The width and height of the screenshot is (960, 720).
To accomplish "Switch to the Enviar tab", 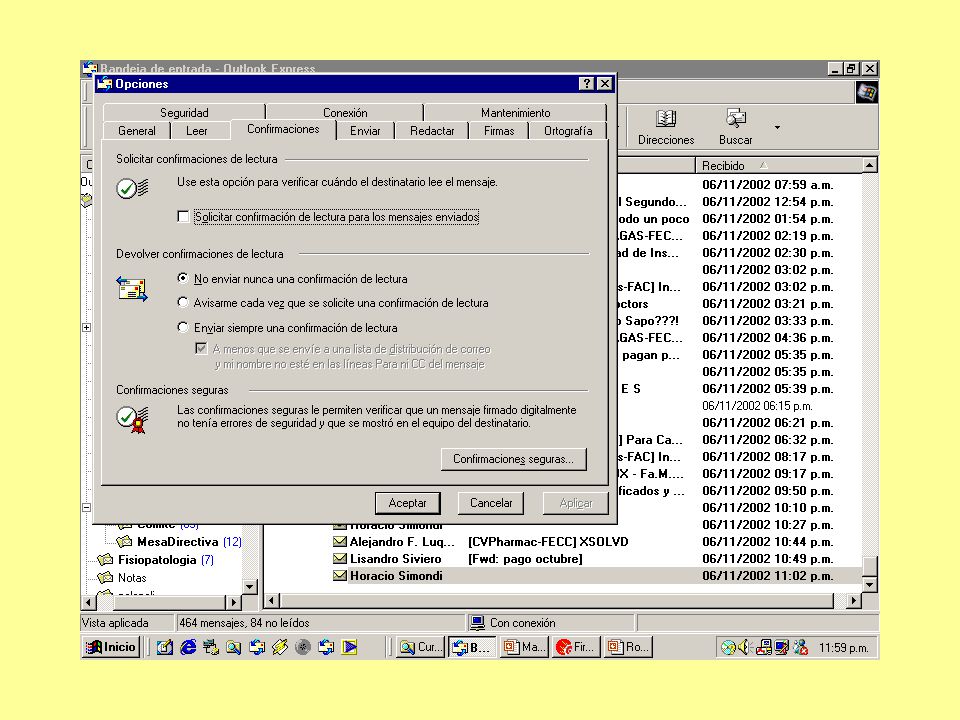I will pyautogui.click(x=365, y=130).
